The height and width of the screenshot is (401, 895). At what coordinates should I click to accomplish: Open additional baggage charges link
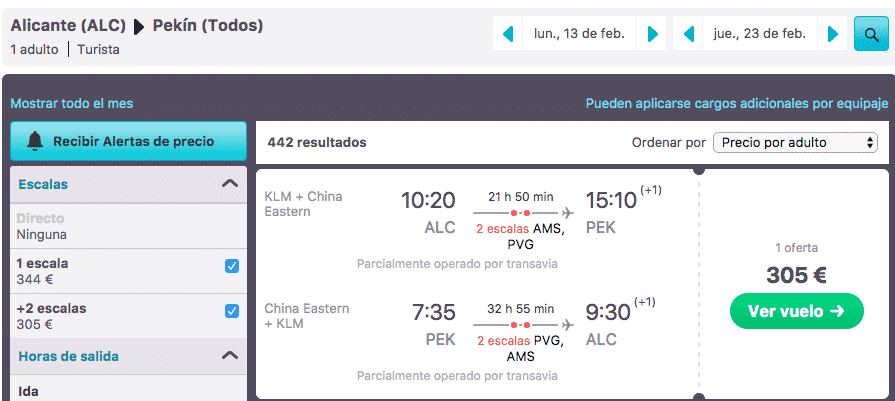(737, 104)
